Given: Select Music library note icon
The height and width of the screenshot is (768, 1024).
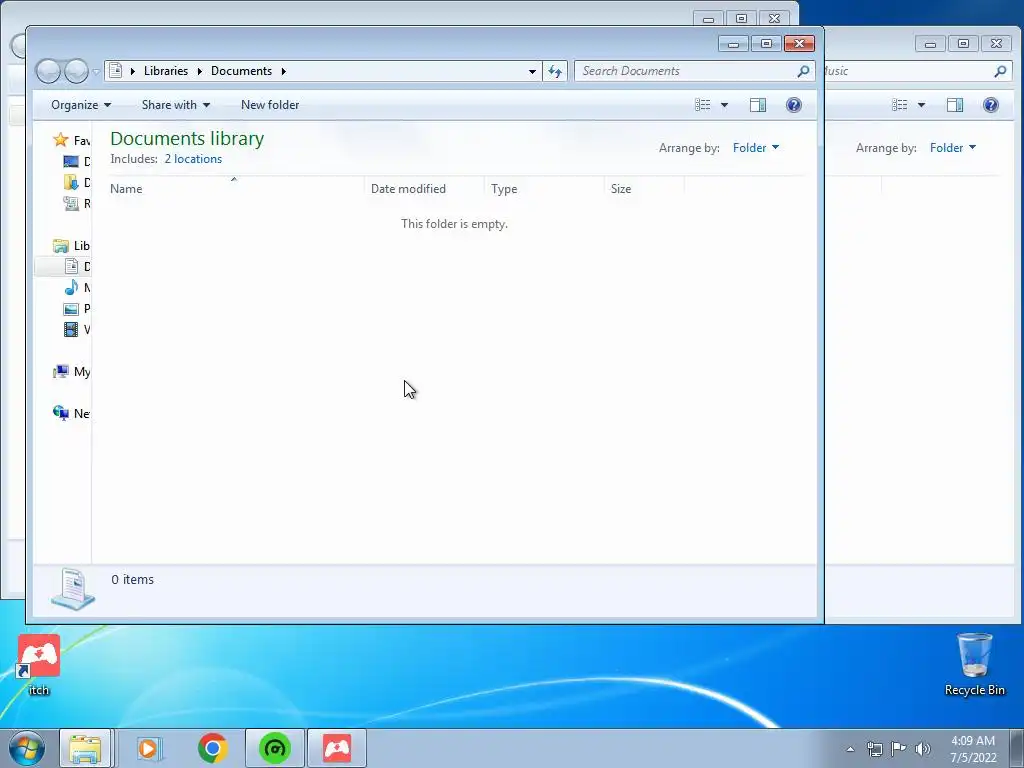Looking at the screenshot, I should point(71,287).
